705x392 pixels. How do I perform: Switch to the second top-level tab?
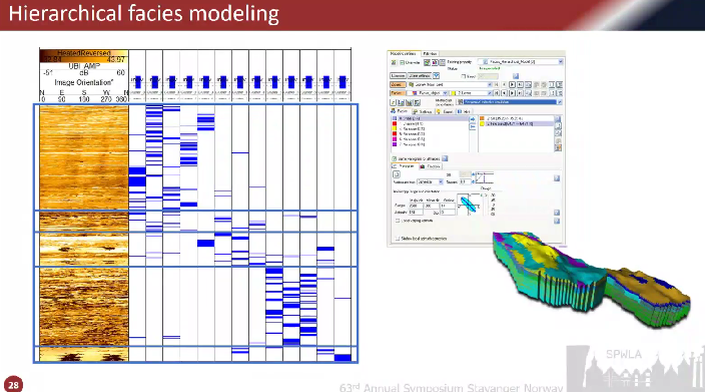tap(430, 53)
